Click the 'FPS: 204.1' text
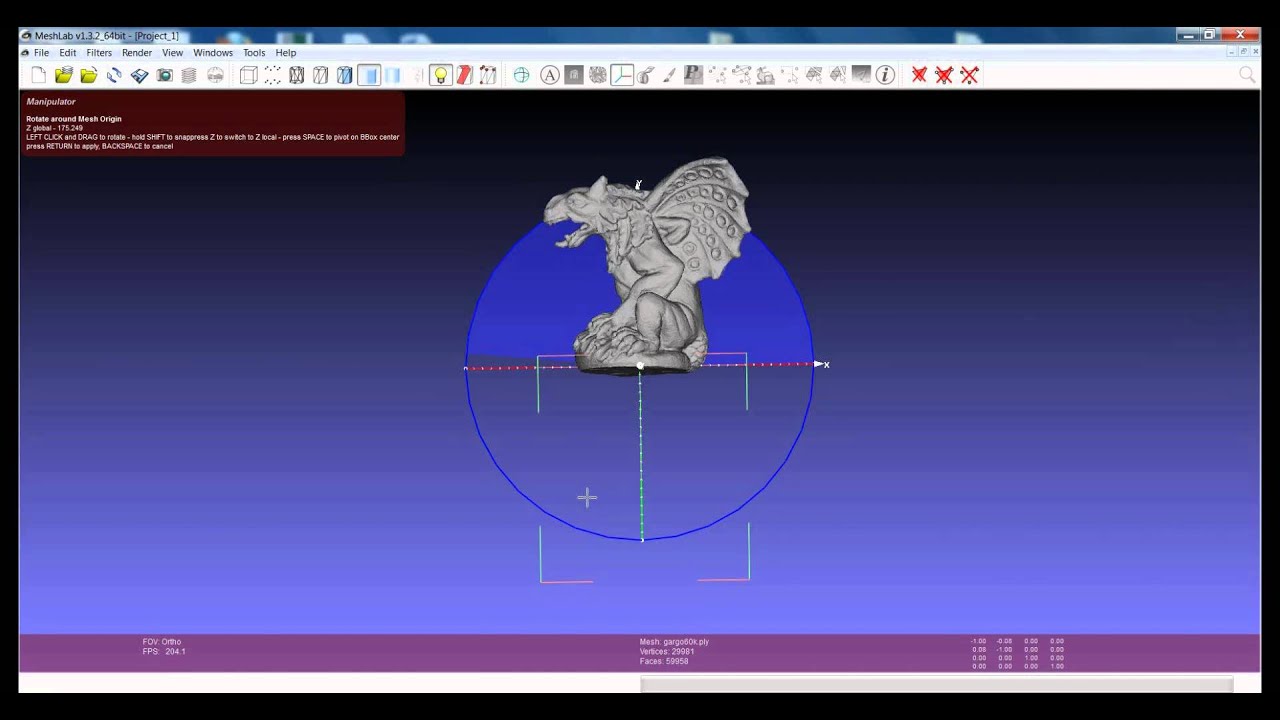This screenshot has height=720, width=1280. (164, 651)
